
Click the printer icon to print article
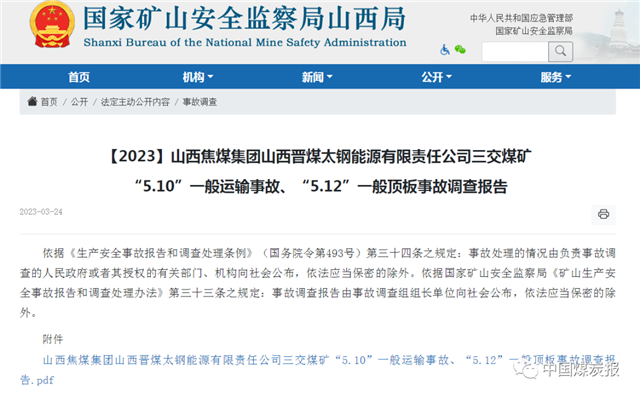603,214
